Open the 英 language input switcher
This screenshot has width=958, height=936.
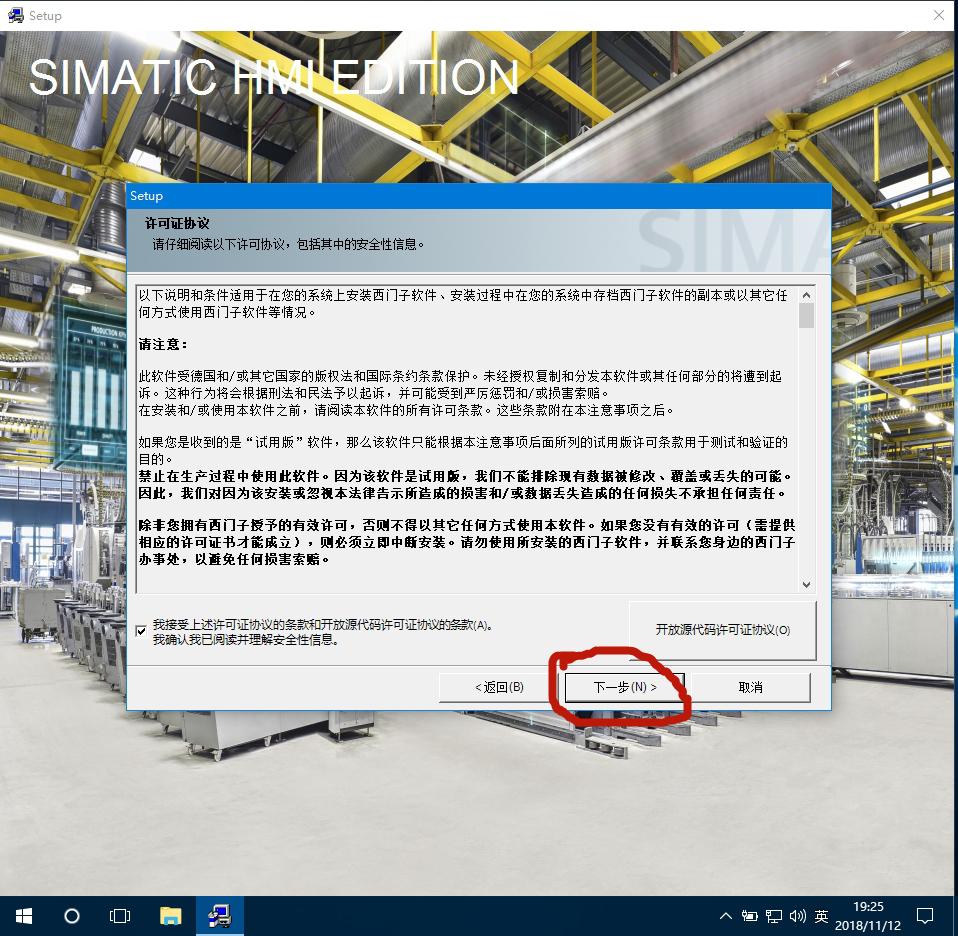tap(820, 915)
